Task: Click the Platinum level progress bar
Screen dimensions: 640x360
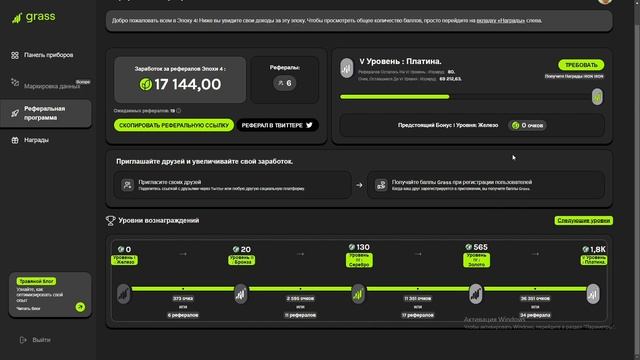Action: [466, 97]
